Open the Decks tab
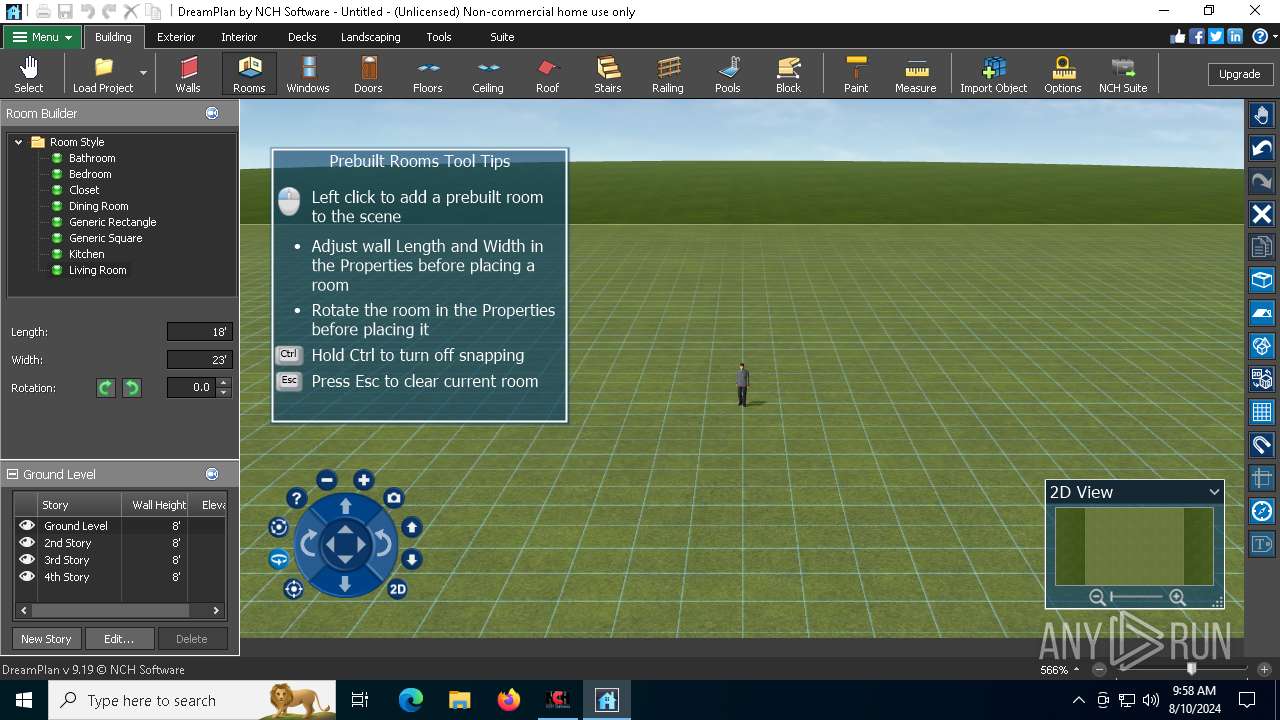 pos(302,37)
